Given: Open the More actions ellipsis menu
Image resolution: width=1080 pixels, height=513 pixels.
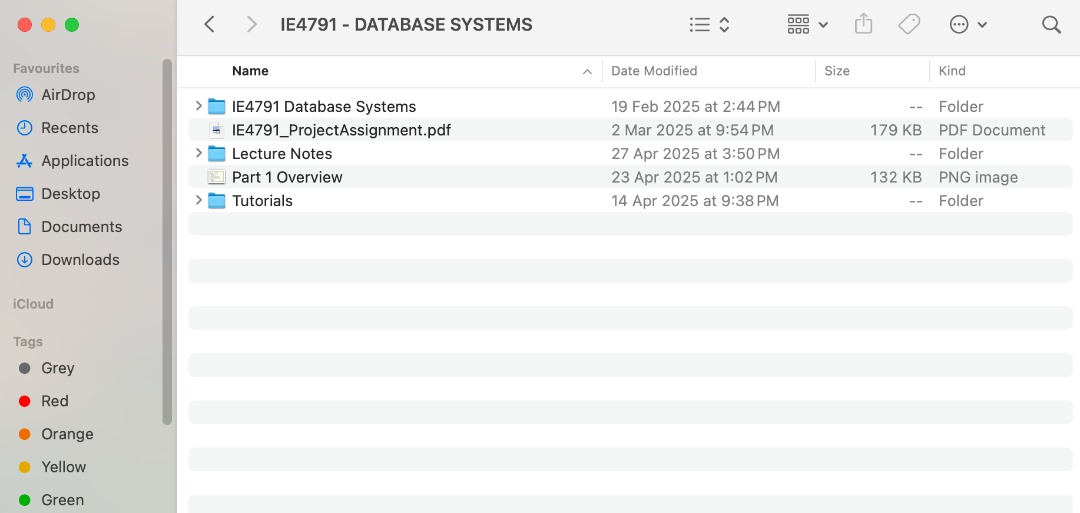Looking at the screenshot, I should click(x=967, y=25).
